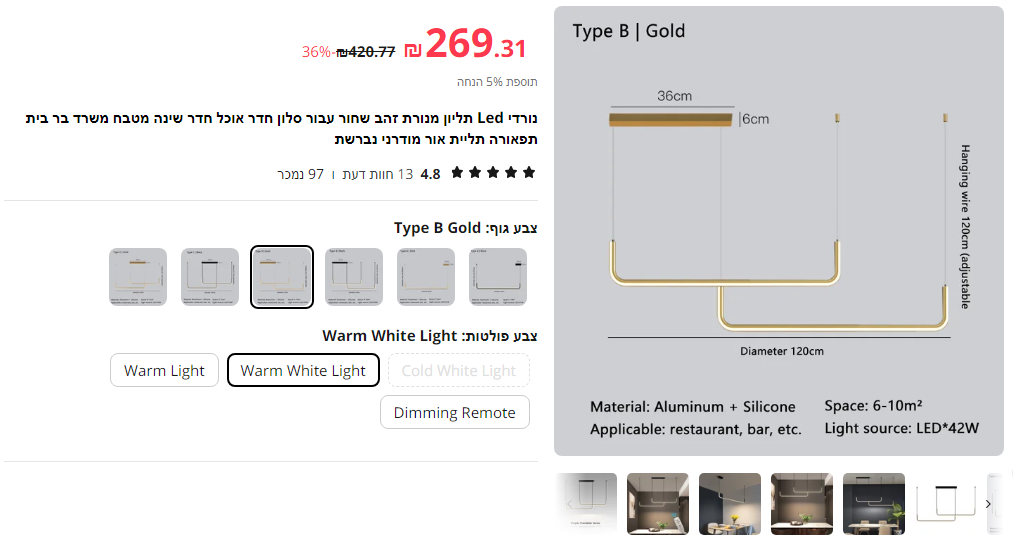This screenshot has width=1013, height=544.
Task: Click the main Type B Gold product image
Action: (778, 231)
